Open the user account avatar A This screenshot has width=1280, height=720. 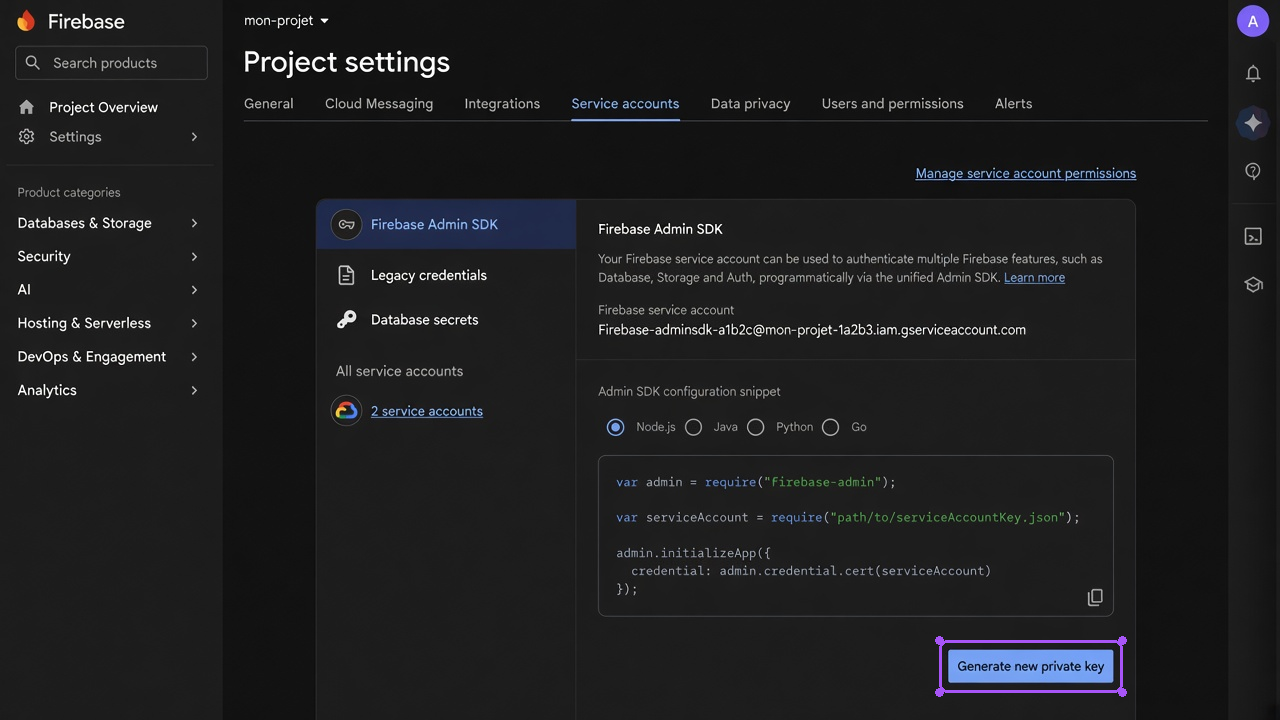(x=1253, y=21)
